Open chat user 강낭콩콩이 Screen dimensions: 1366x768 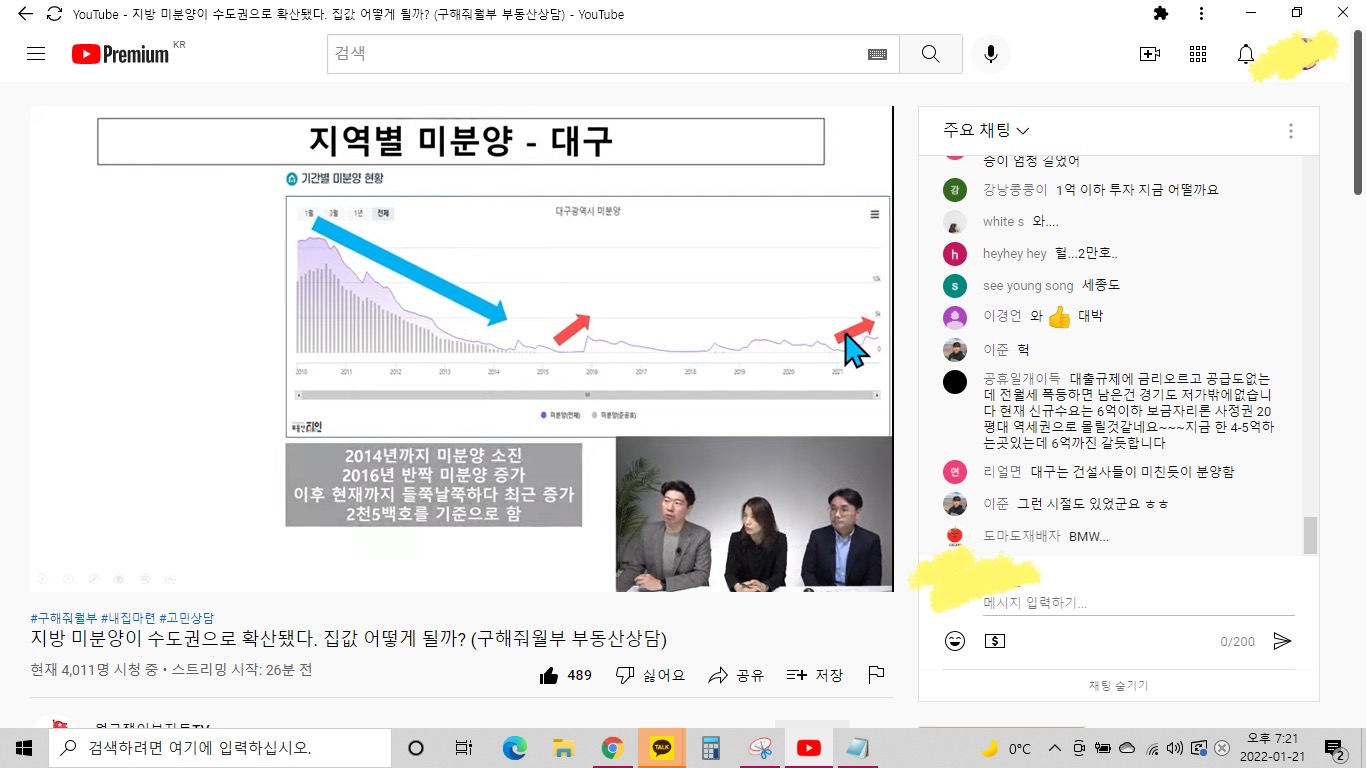click(1015, 190)
